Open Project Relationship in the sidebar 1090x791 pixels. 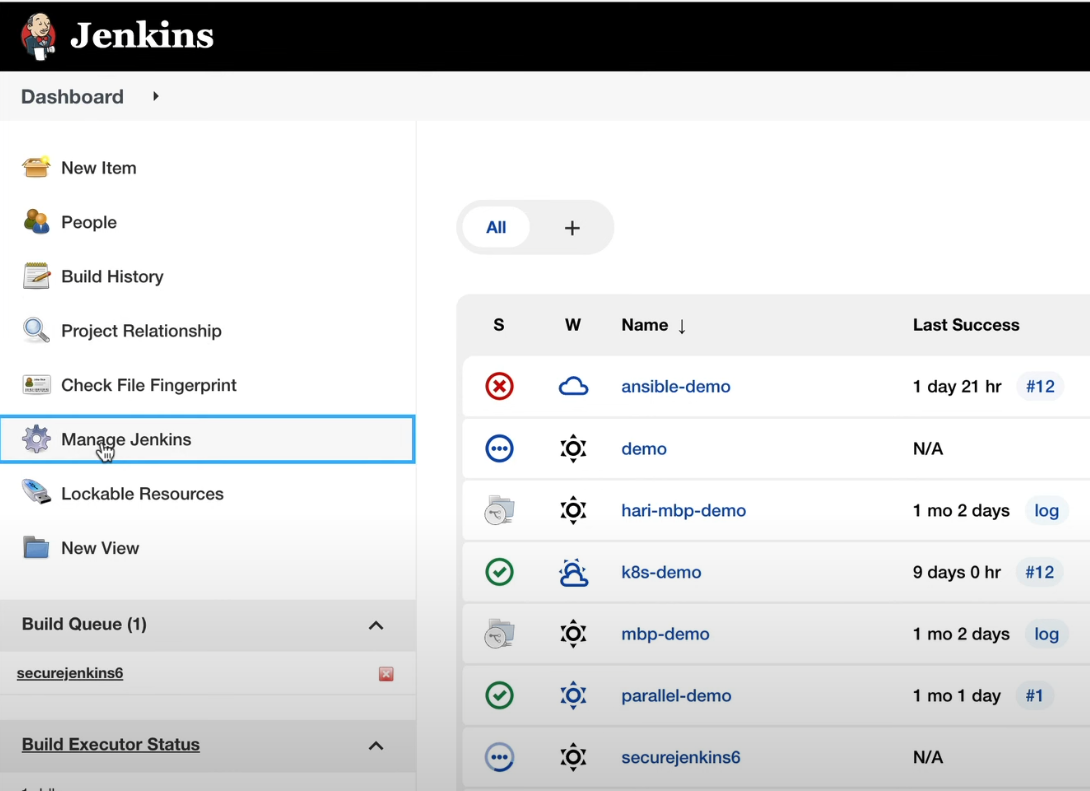click(x=141, y=330)
